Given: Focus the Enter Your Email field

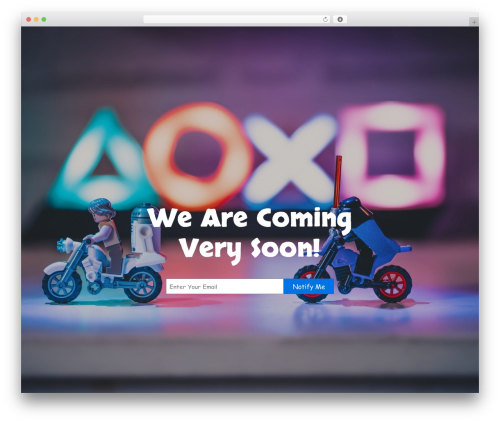Looking at the screenshot, I should coord(225,287).
